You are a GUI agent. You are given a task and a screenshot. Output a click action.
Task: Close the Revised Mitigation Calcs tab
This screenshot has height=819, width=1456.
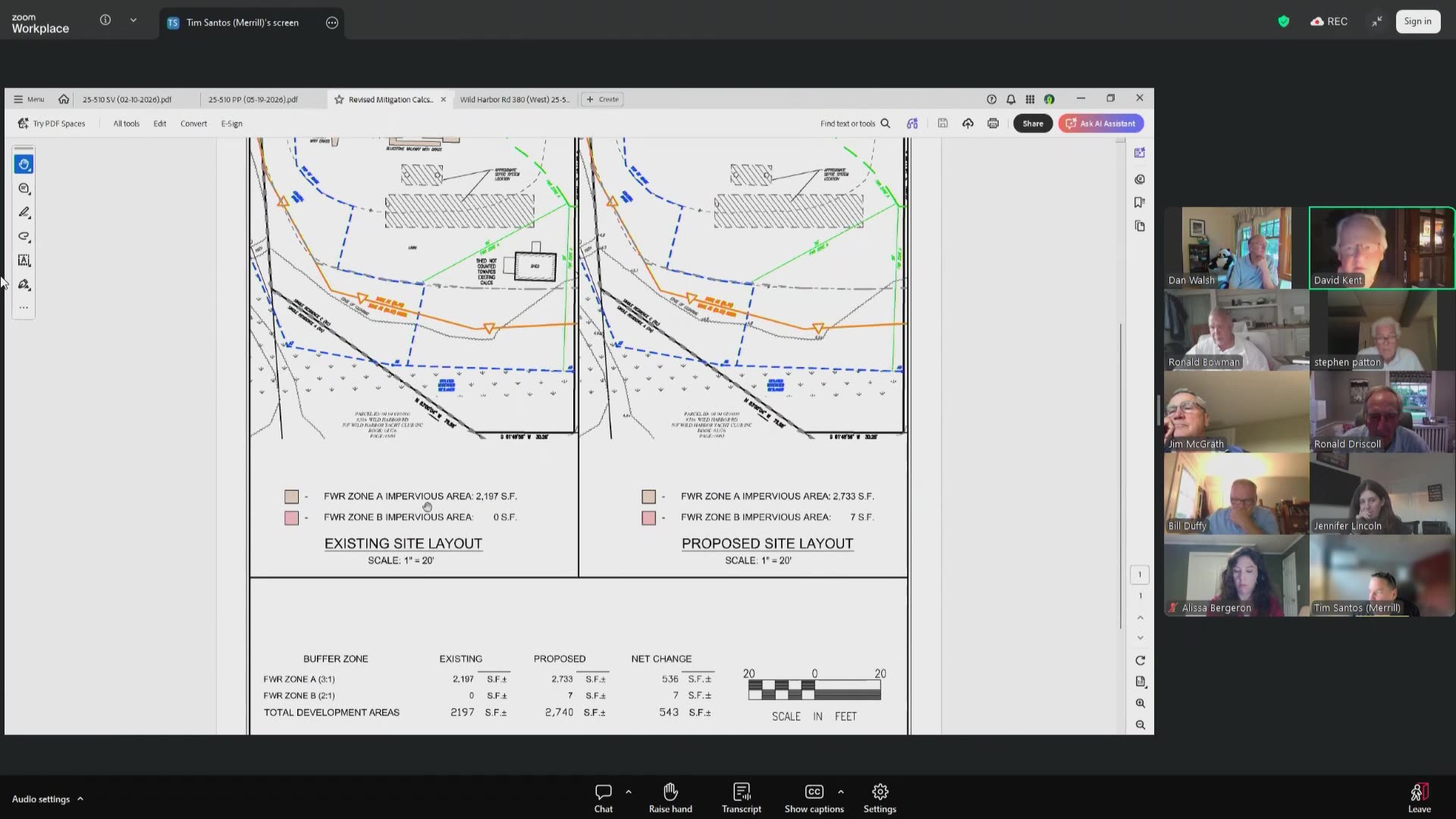pyautogui.click(x=444, y=99)
